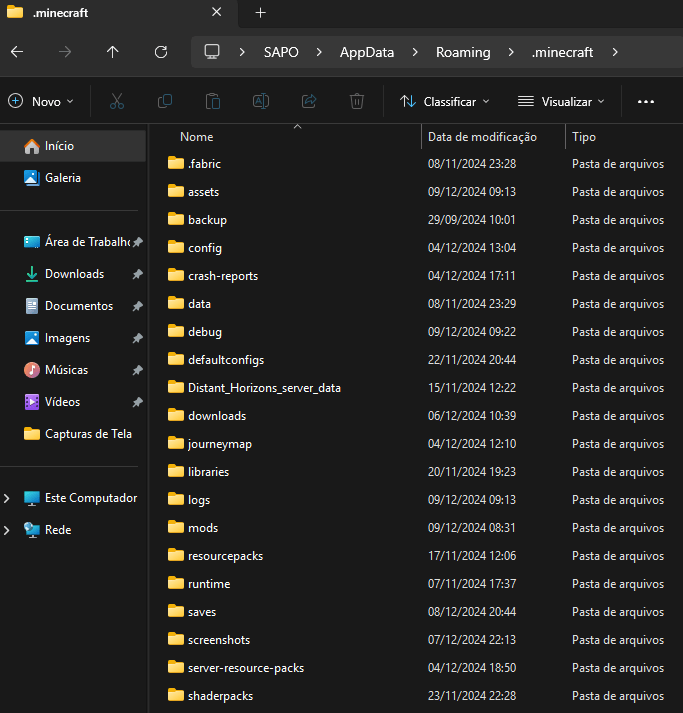Open a new tab with plus button
683x713 pixels.
[261, 13]
